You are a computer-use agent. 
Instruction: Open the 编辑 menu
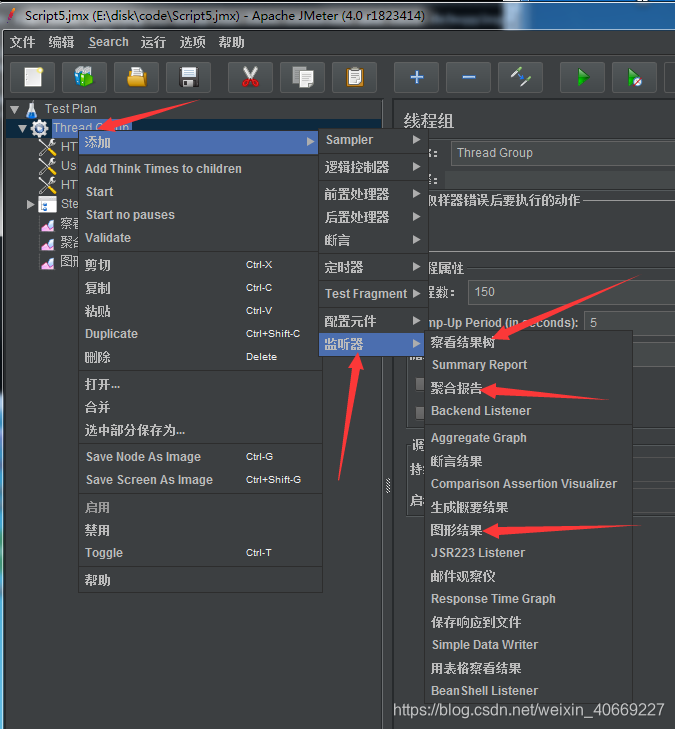click(61, 42)
